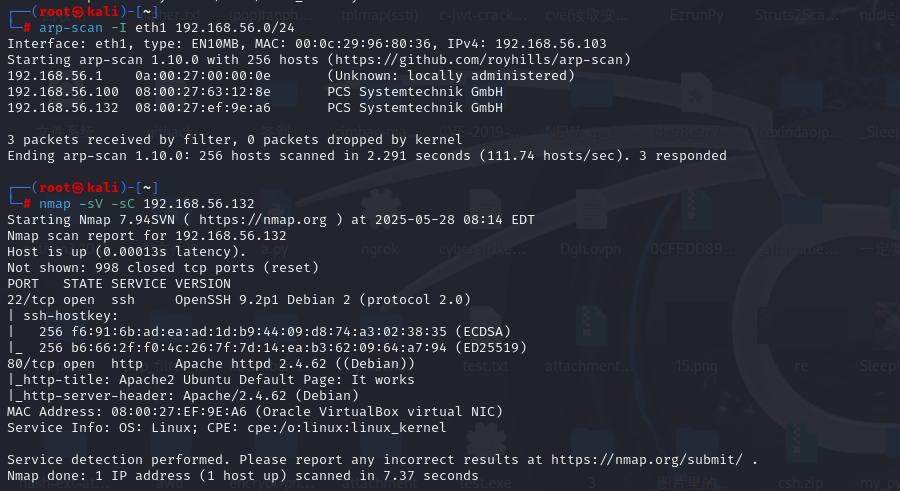The image size is (900, 491).
Task: Click the csh.zip archive desktop icon
Action: 800,458
